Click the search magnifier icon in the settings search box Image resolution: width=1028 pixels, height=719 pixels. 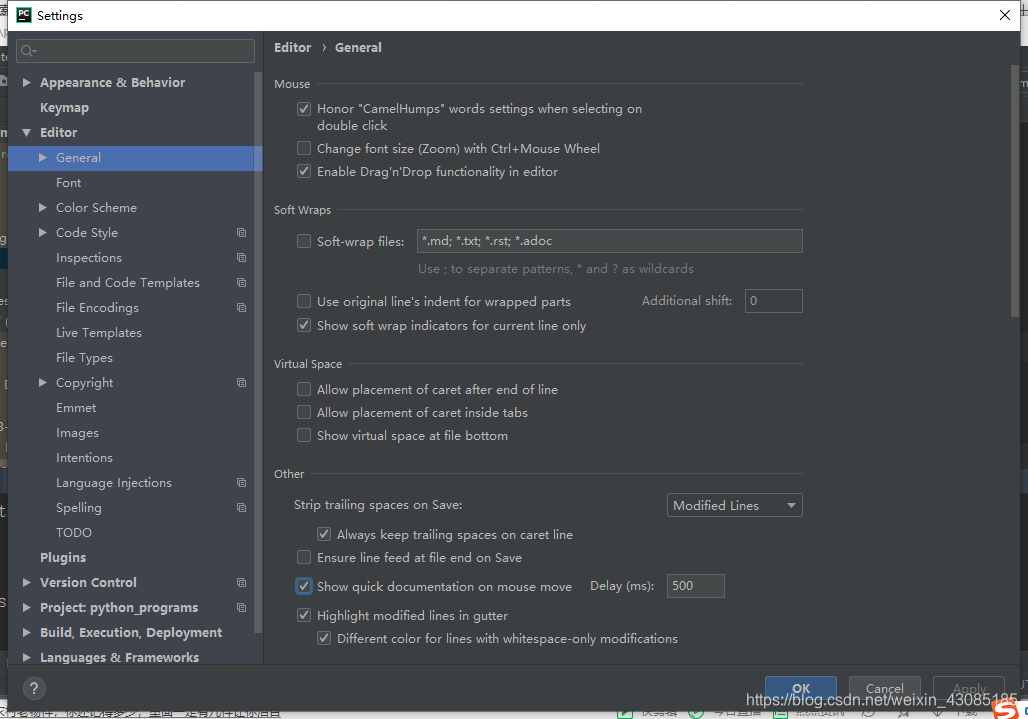click(28, 51)
